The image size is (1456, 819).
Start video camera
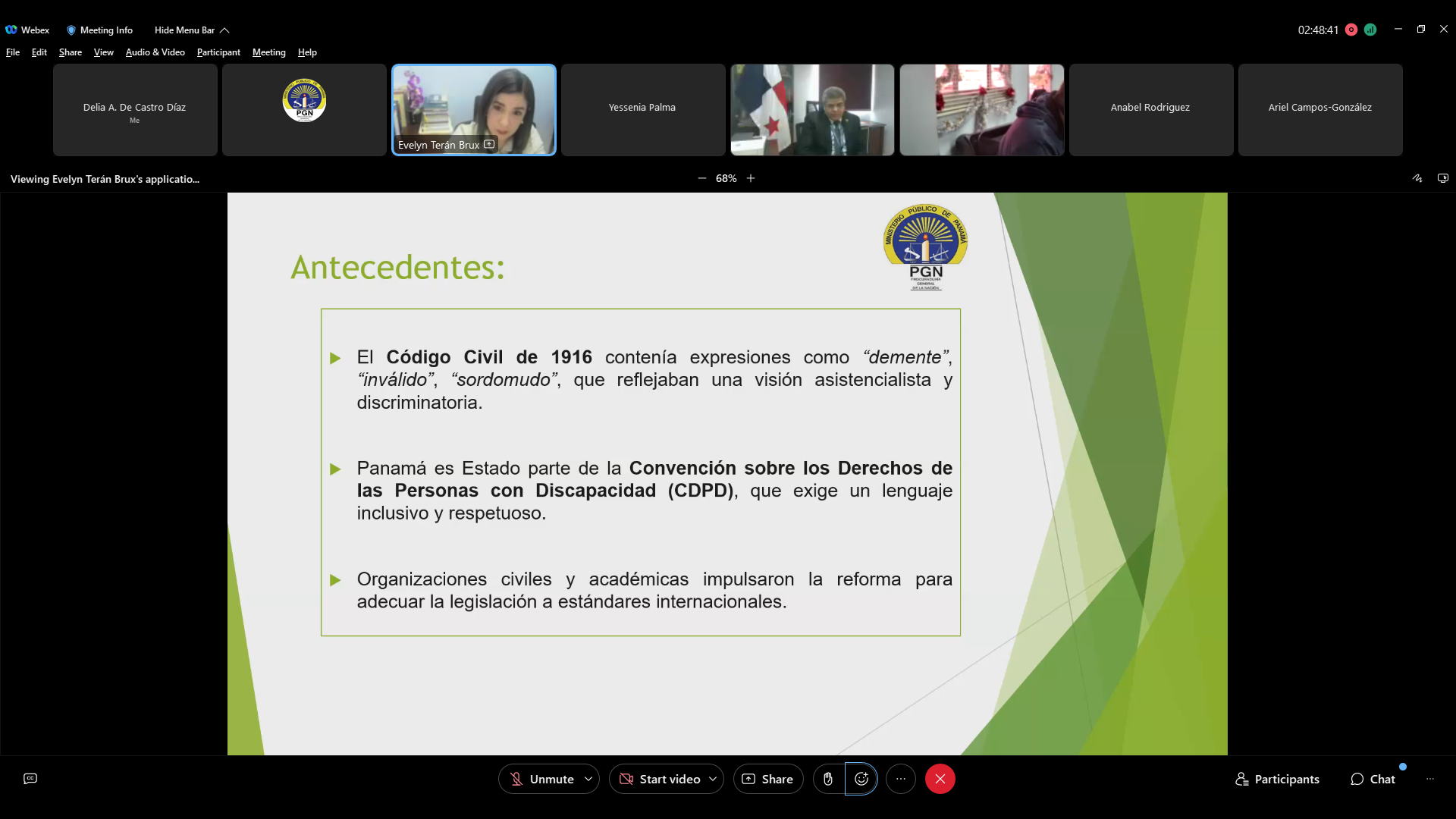(x=660, y=779)
